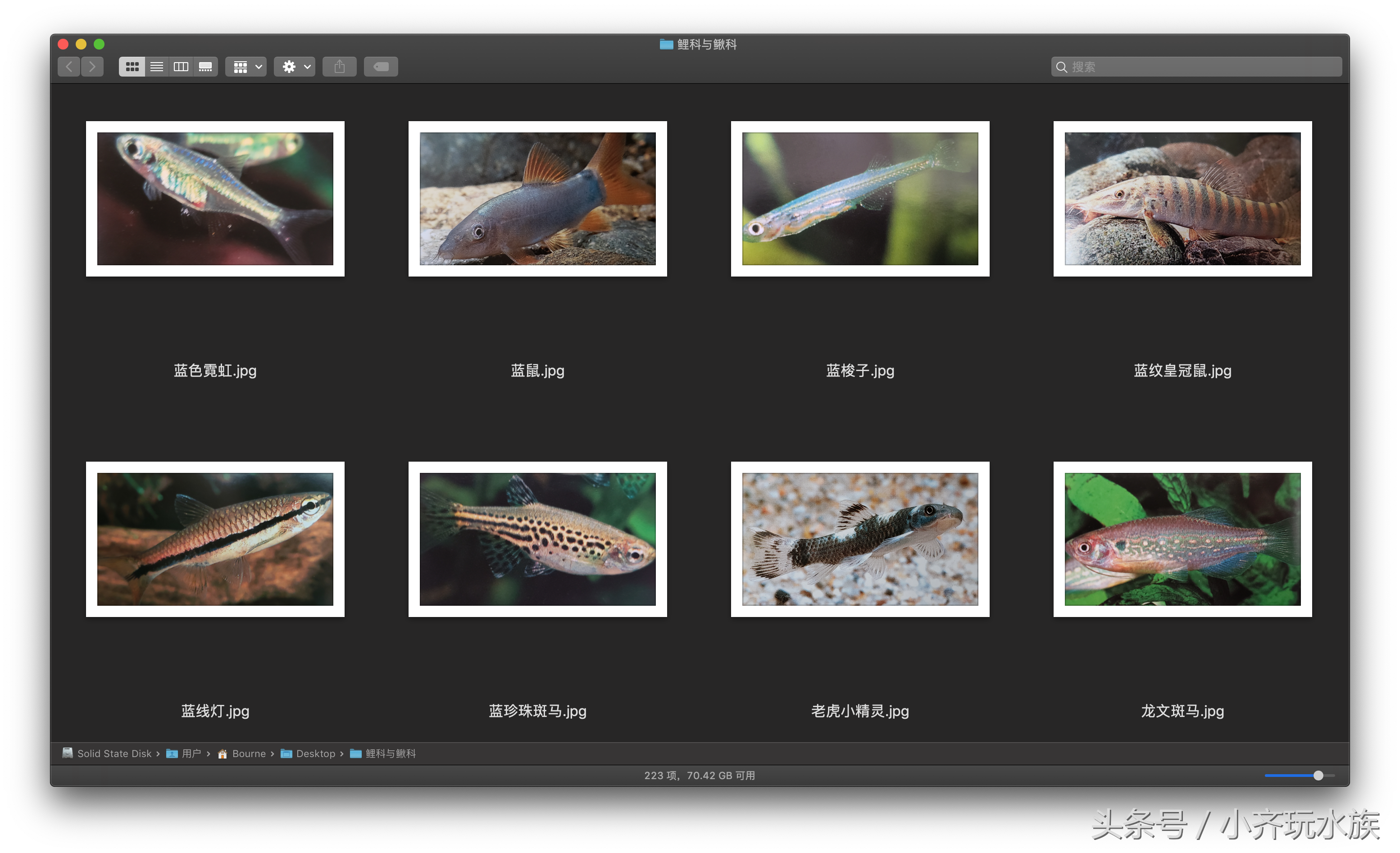Click Desktop in the path bar

click(308, 753)
